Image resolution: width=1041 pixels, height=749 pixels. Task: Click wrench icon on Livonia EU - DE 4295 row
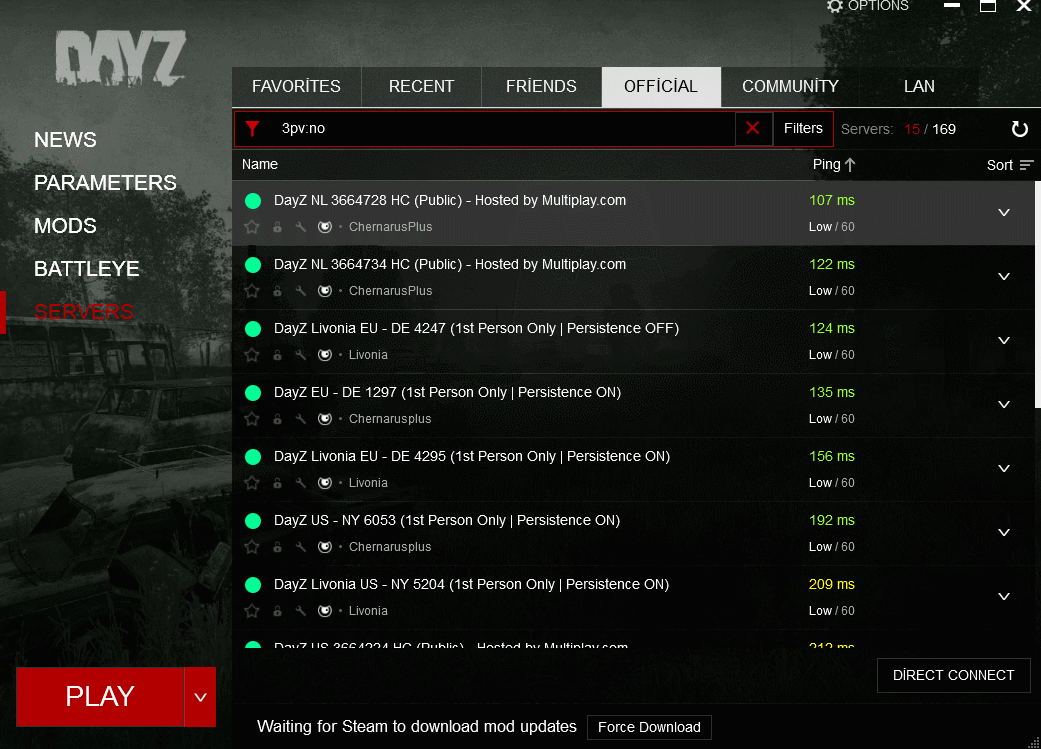pyautogui.click(x=301, y=483)
